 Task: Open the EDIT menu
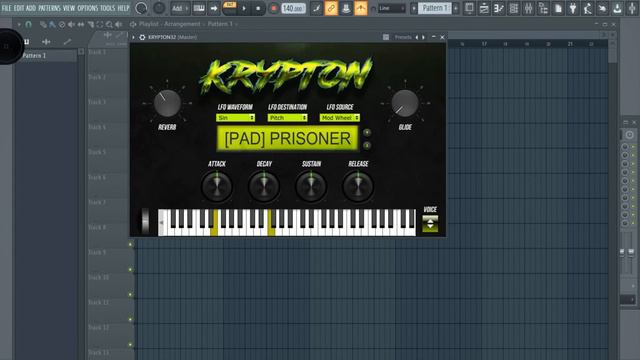[19, 8]
